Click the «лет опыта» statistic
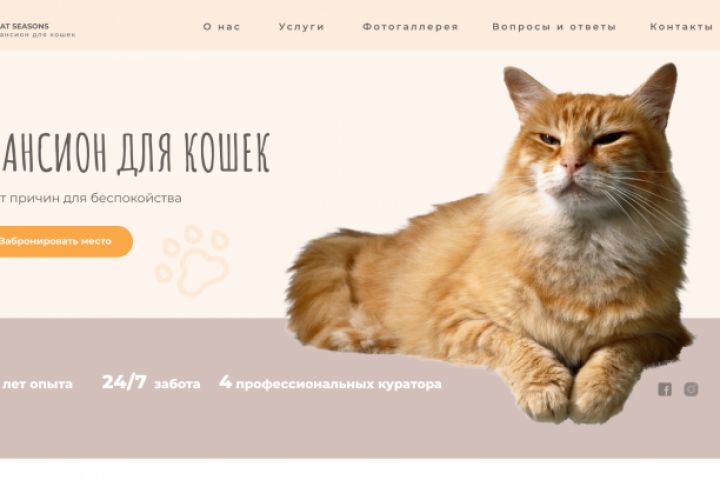This screenshot has width=720, height=480. pyautogui.click(x=36, y=384)
